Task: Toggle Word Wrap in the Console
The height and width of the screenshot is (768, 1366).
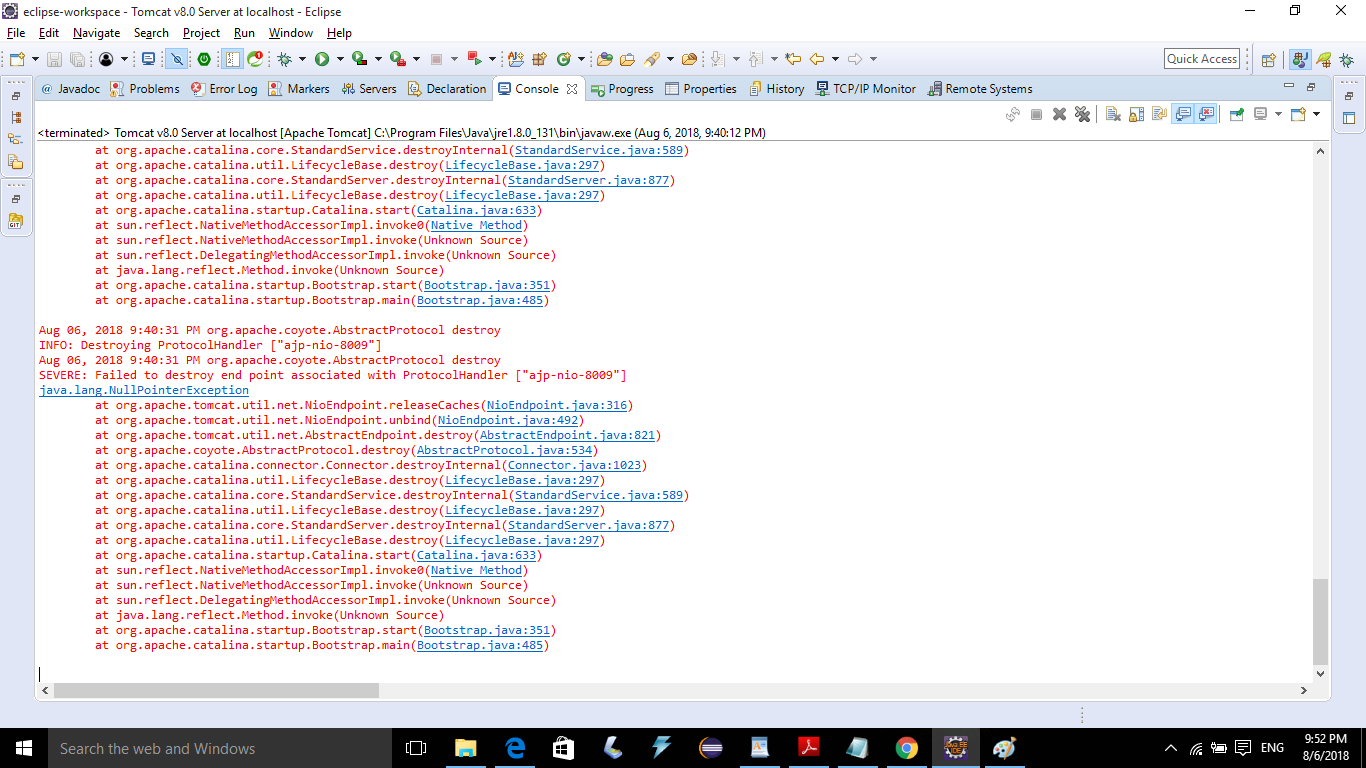Action: (x=1157, y=113)
